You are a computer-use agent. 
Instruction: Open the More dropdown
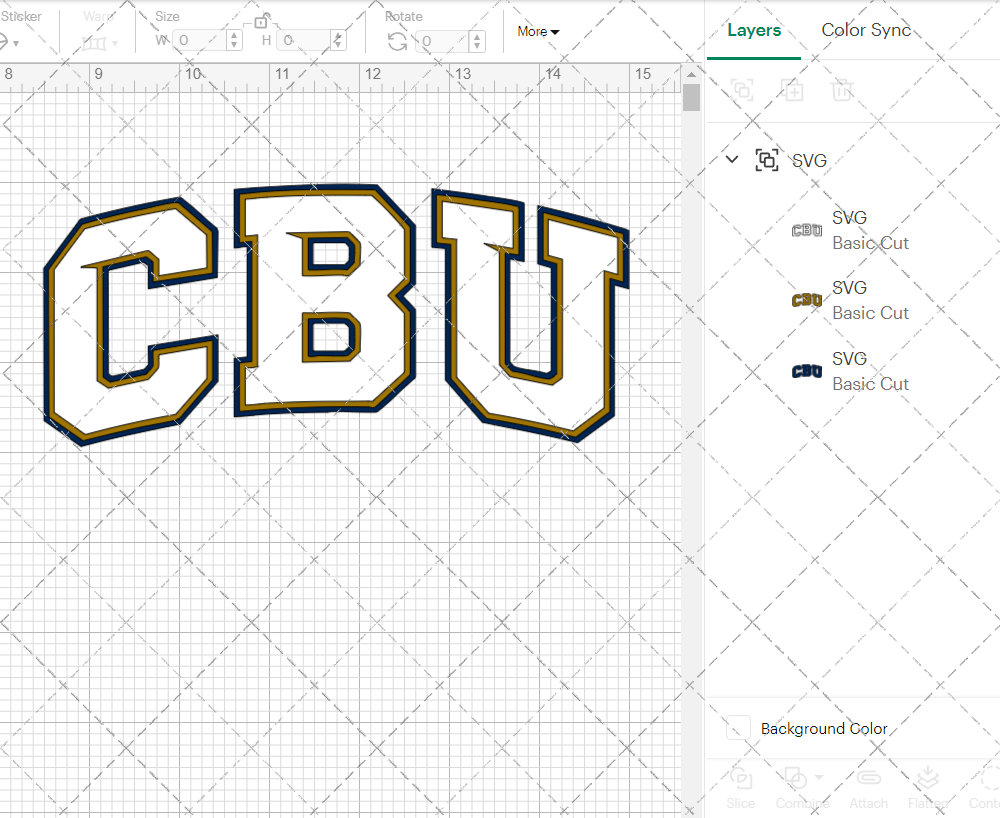click(x=537, y=31)
